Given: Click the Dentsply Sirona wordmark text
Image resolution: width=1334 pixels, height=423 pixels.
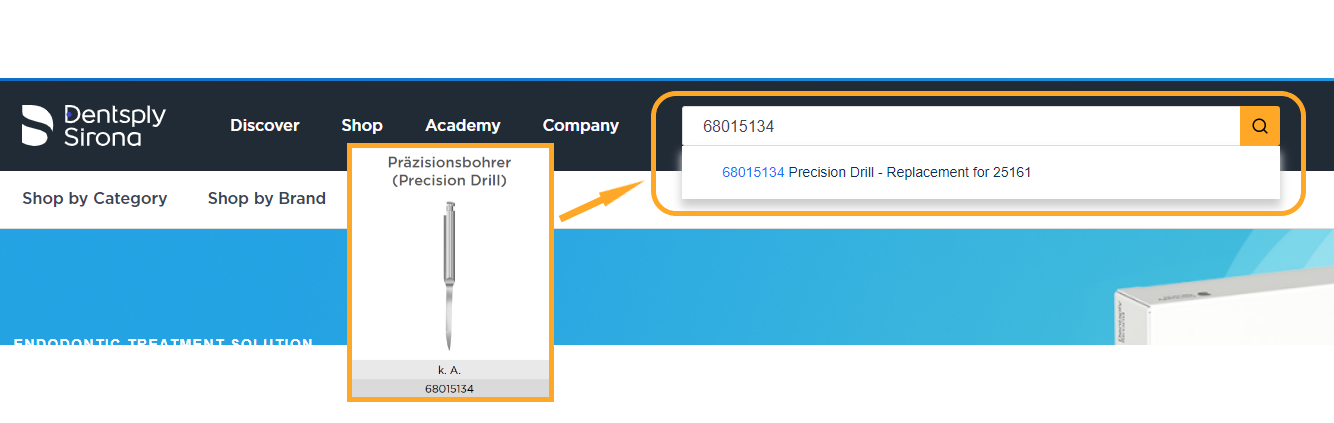Looking at the screenshot, I should coord(115,125).
